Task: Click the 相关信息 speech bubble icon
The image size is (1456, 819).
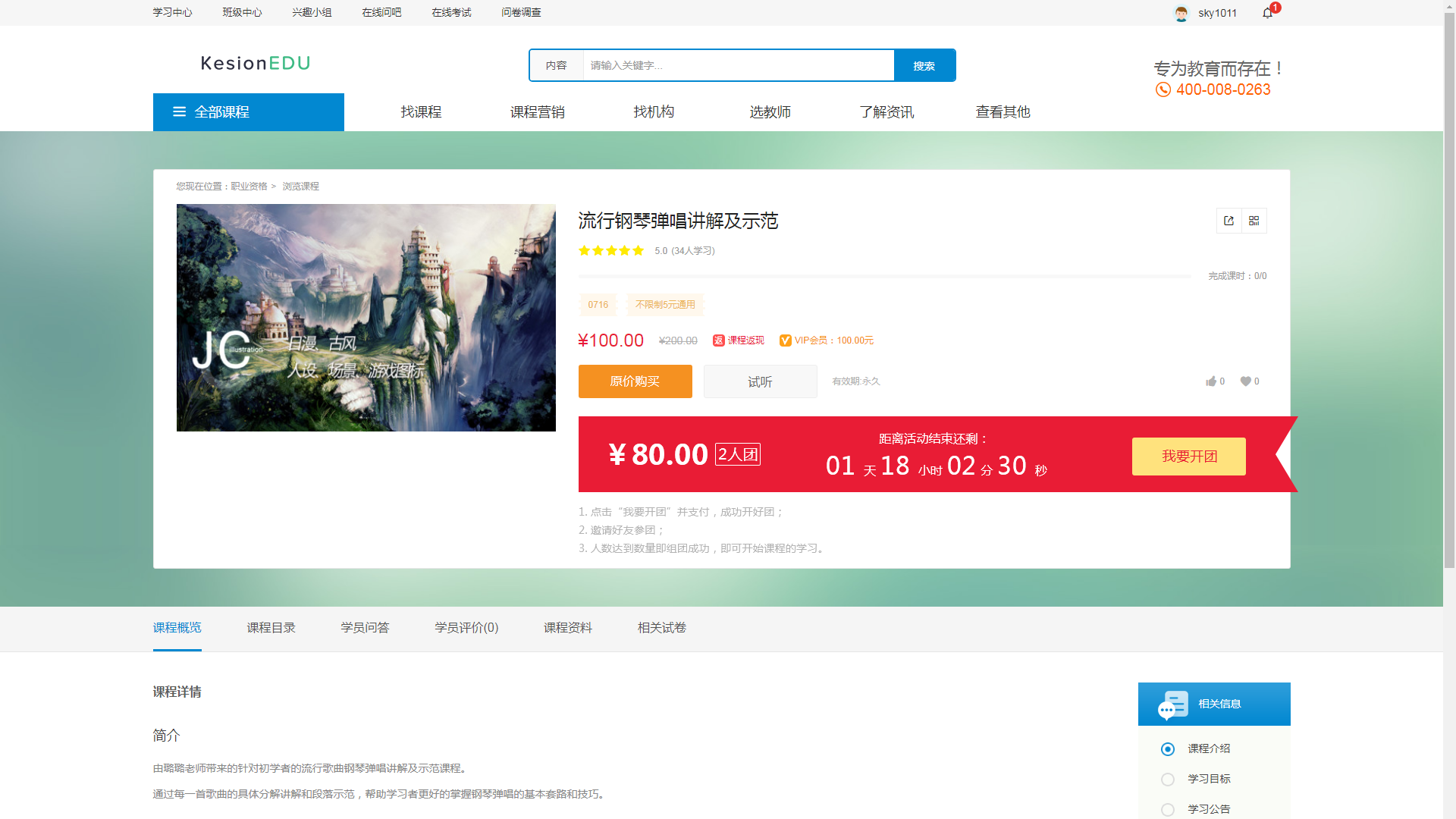Action: 1172,704
